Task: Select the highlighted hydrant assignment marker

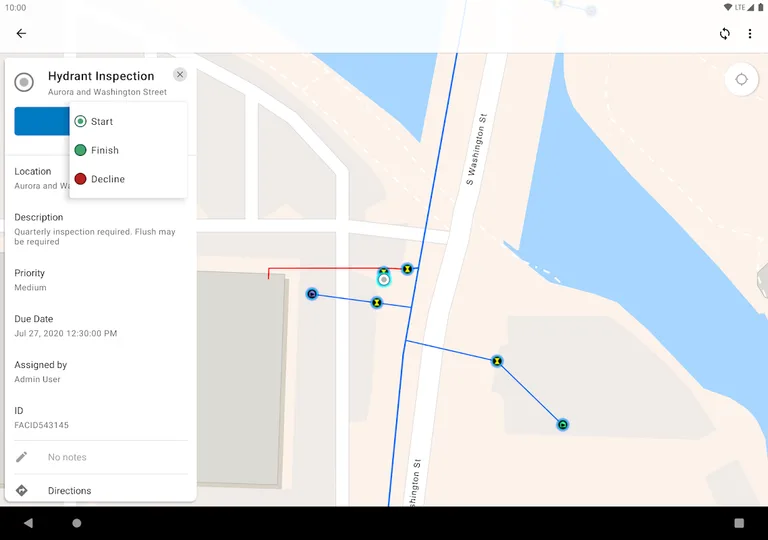Action: click(384, 280)
